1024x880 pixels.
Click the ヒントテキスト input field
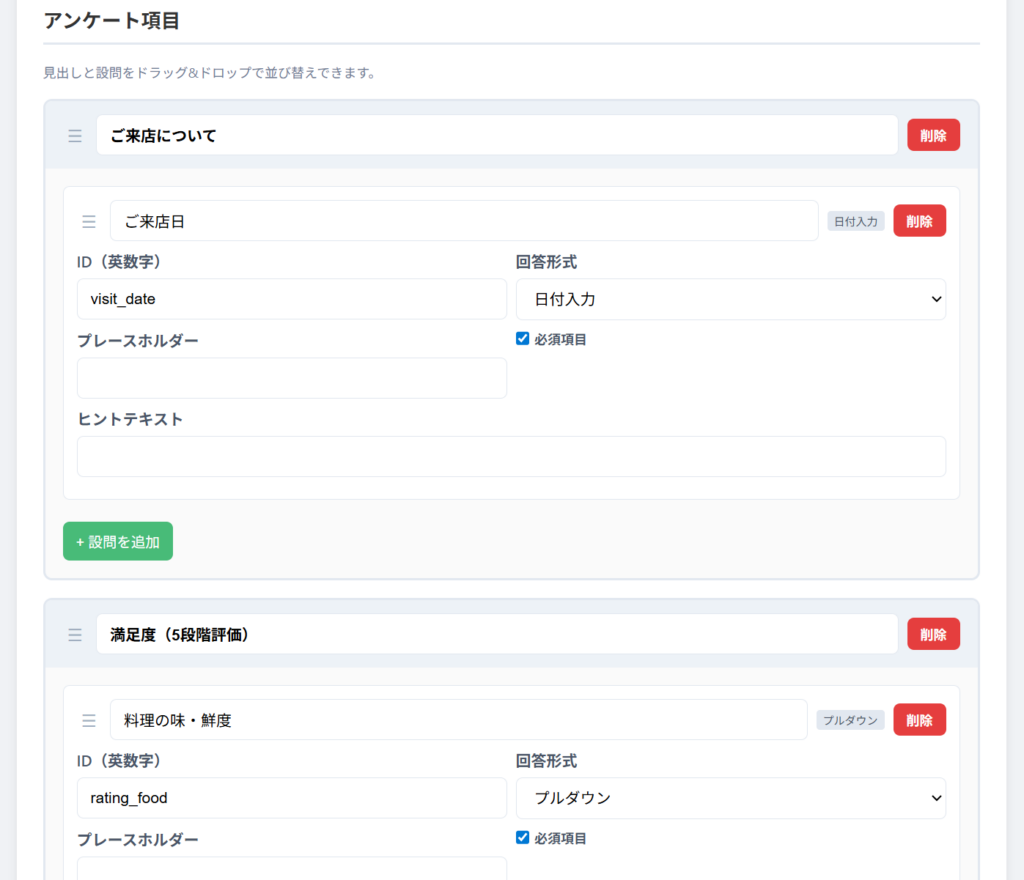(x=511, y=457)
